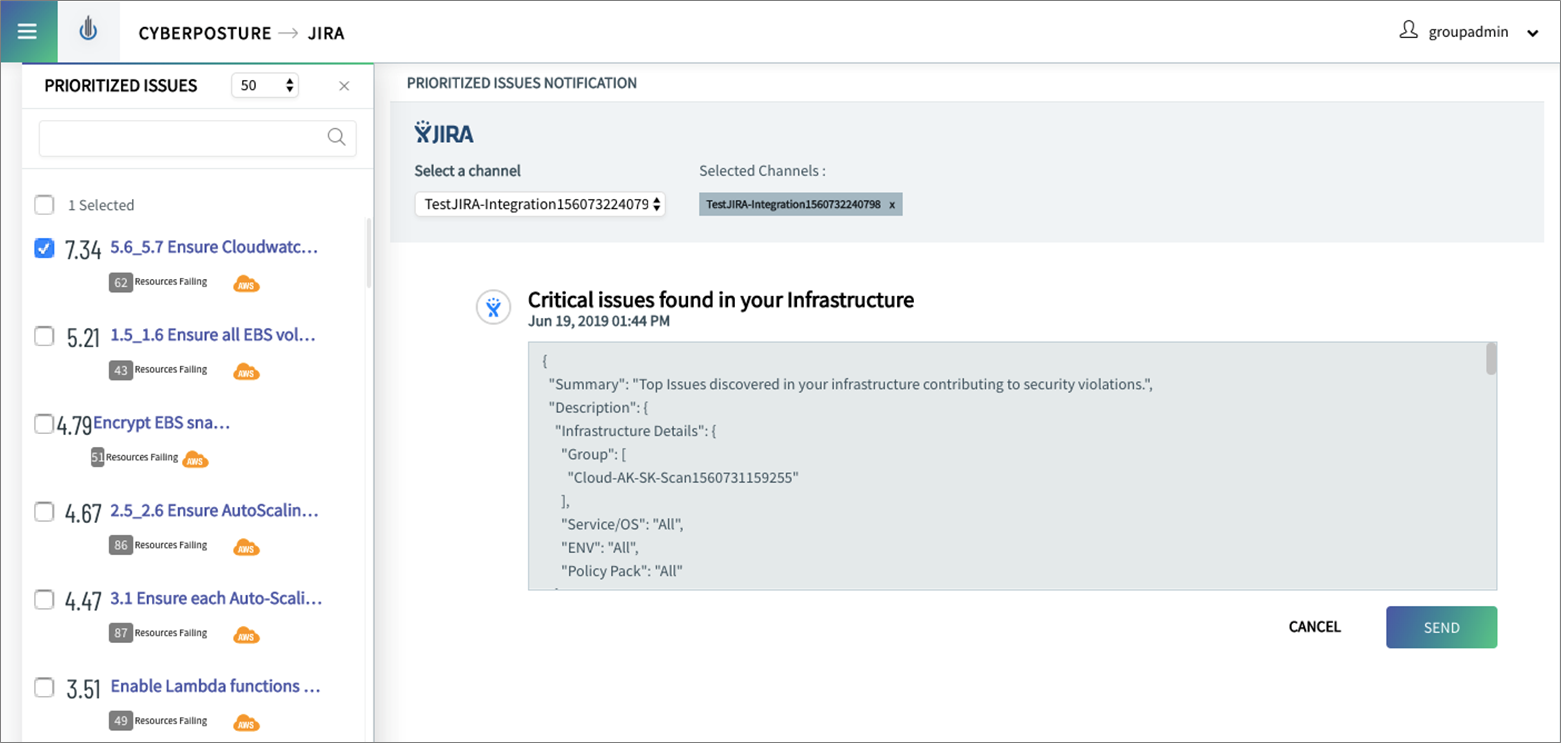Expand the groupadmin account menu arrow
Viewport: 1561px width, 743px height.
[x=1532, y=33]
